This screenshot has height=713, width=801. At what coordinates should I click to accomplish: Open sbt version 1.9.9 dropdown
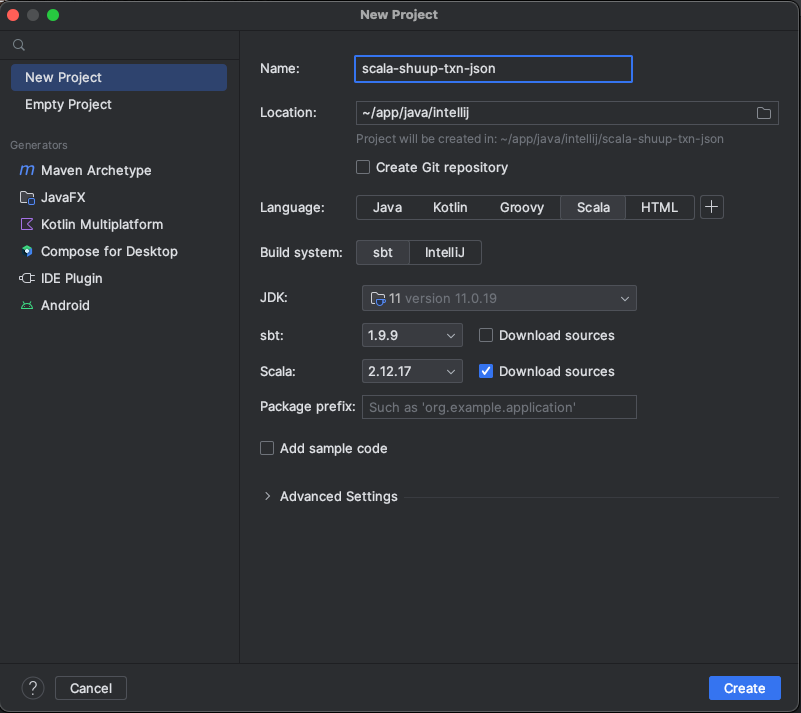point(412,335)
